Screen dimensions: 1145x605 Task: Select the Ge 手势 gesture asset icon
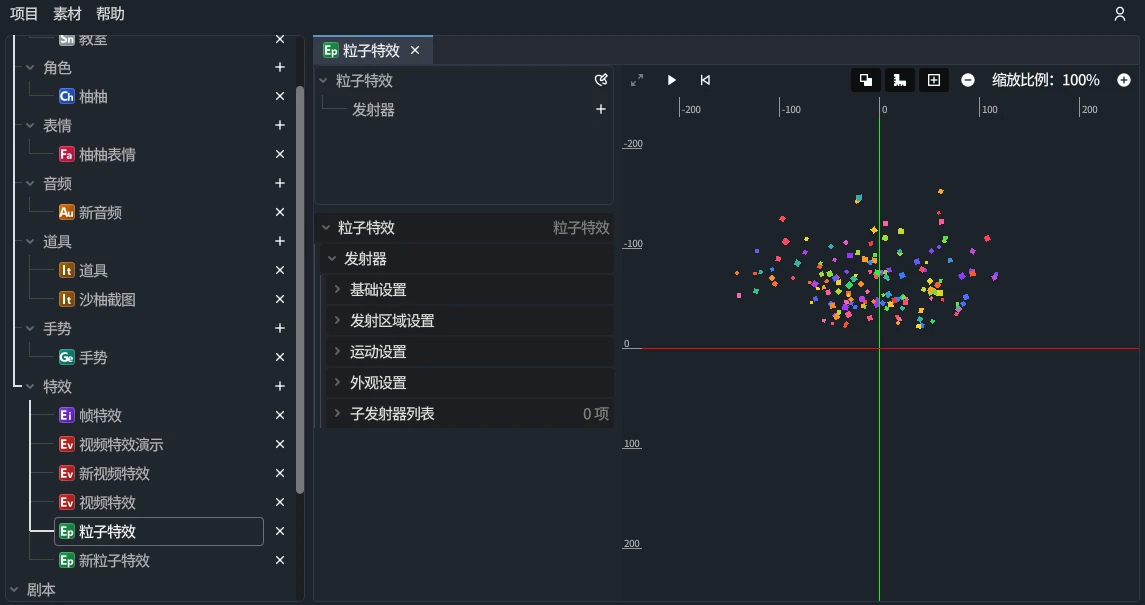[68, 357]
